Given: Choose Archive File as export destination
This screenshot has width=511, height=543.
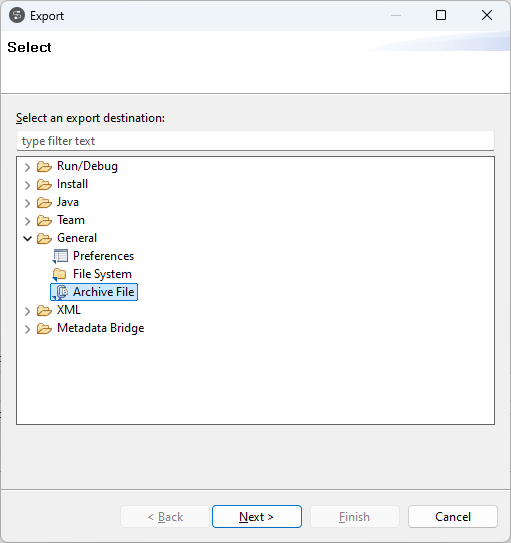Looking at the screenshot, I should [x=103, y=292].
